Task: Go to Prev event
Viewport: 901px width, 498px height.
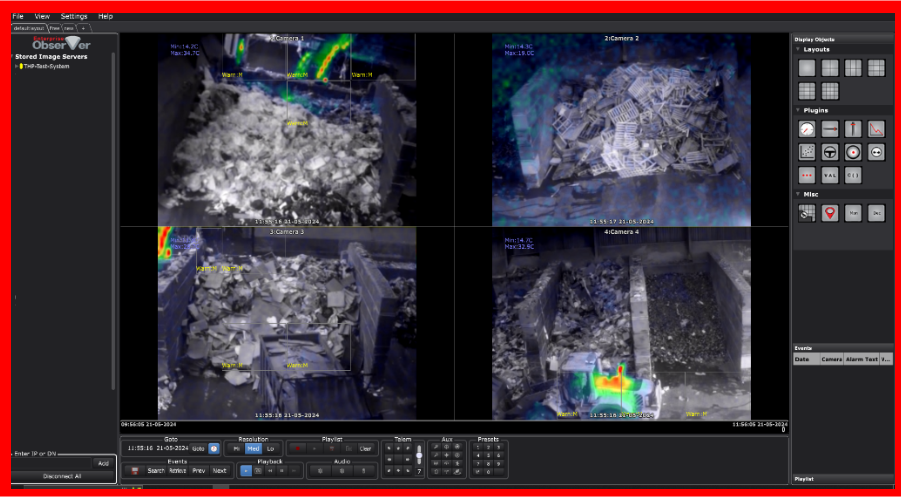Action: pyautogui.click(x=199, y=470)
